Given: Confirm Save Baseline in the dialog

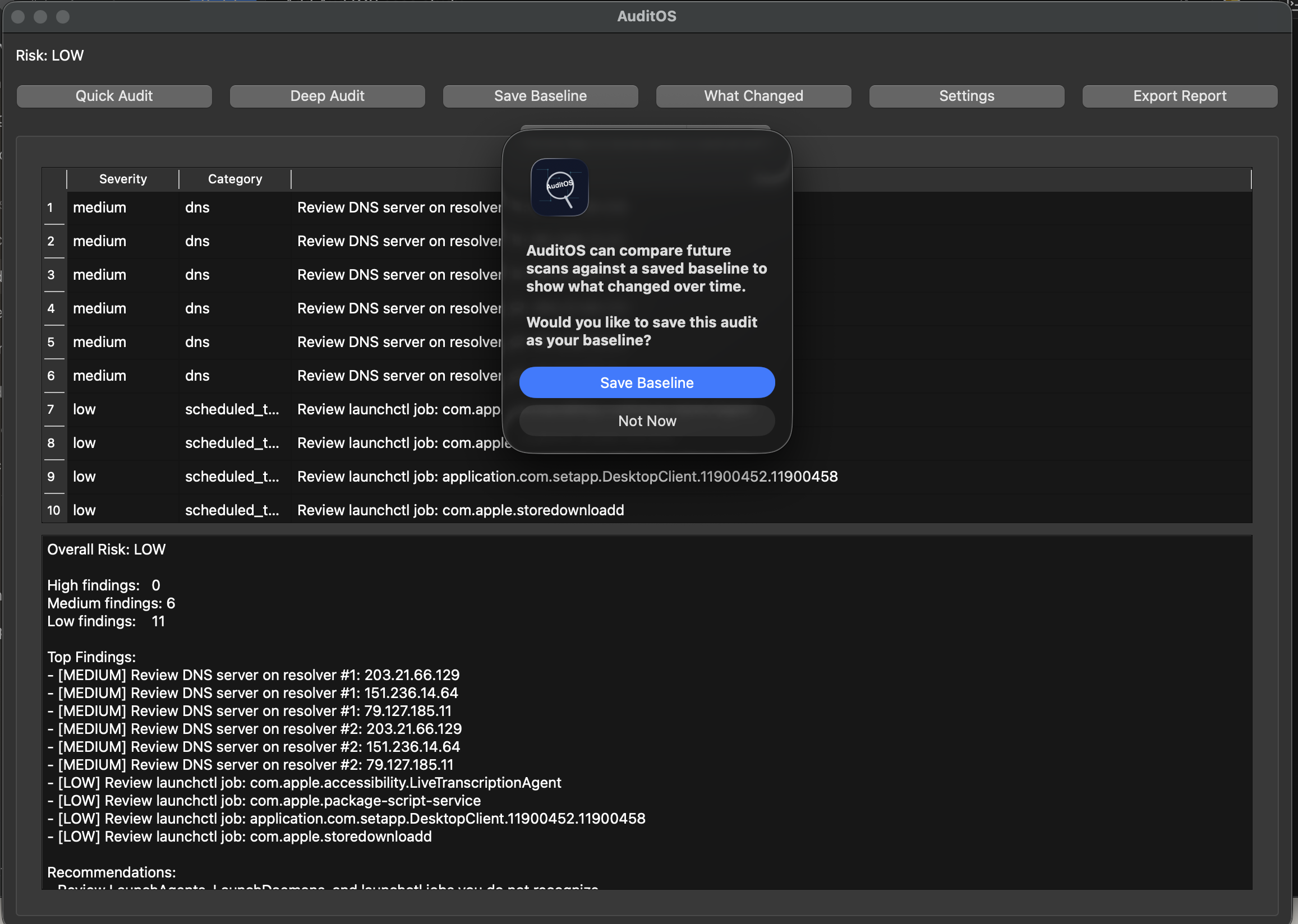Looking at the screenshot, I should [646, 382].
